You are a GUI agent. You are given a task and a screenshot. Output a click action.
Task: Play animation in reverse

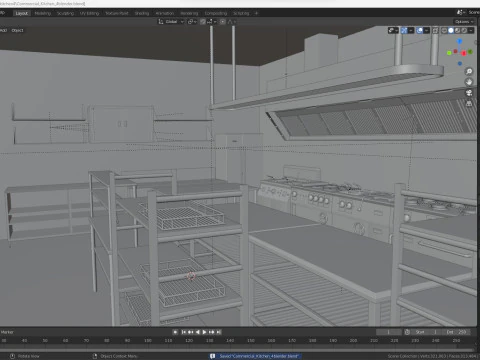coord(198,332)
